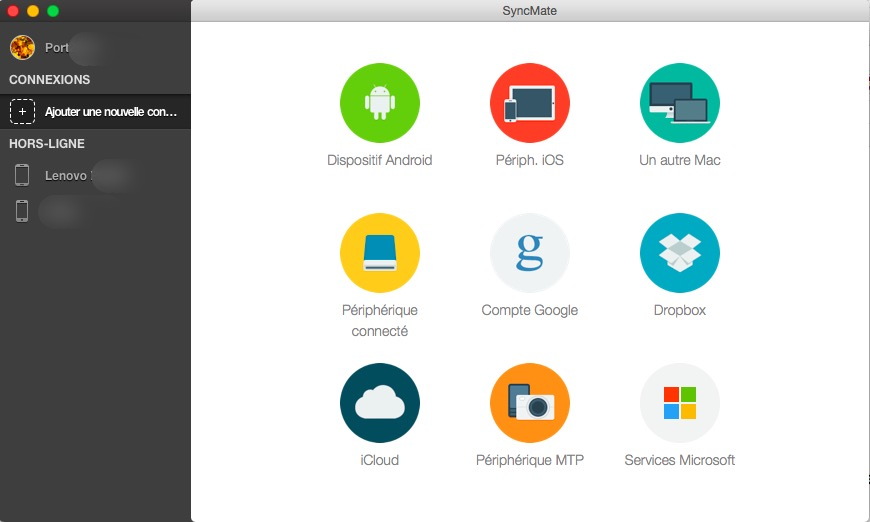Click the dashed plus icon in sidebar

tap(22, 111)
